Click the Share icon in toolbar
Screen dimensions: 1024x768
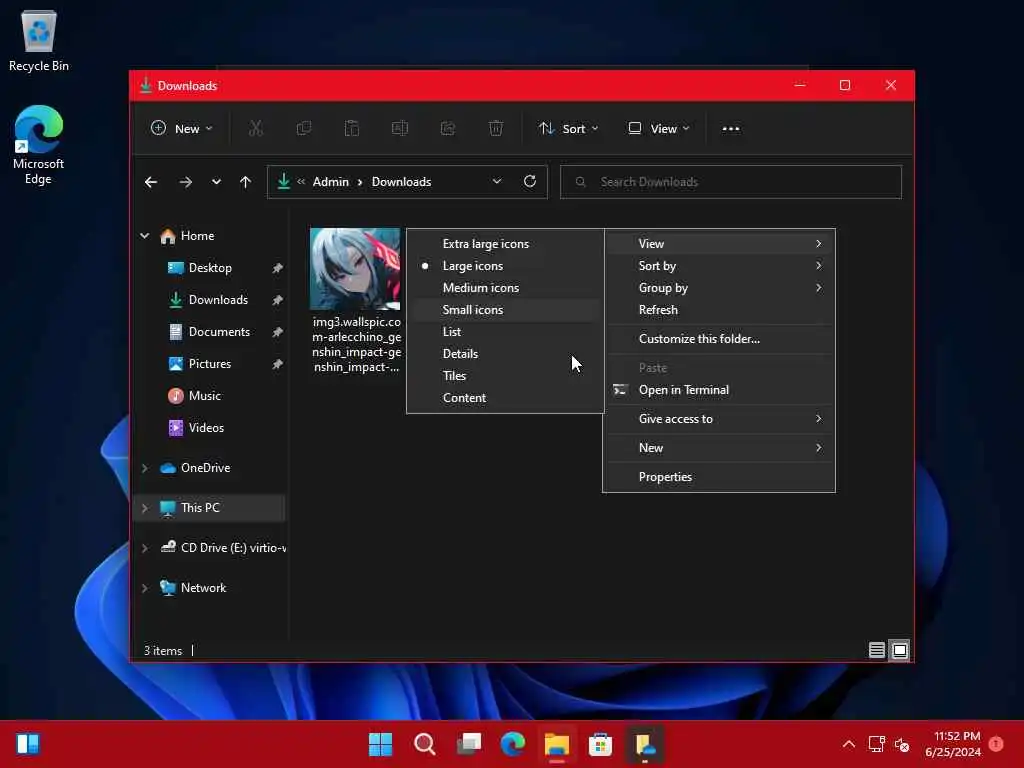448,129
